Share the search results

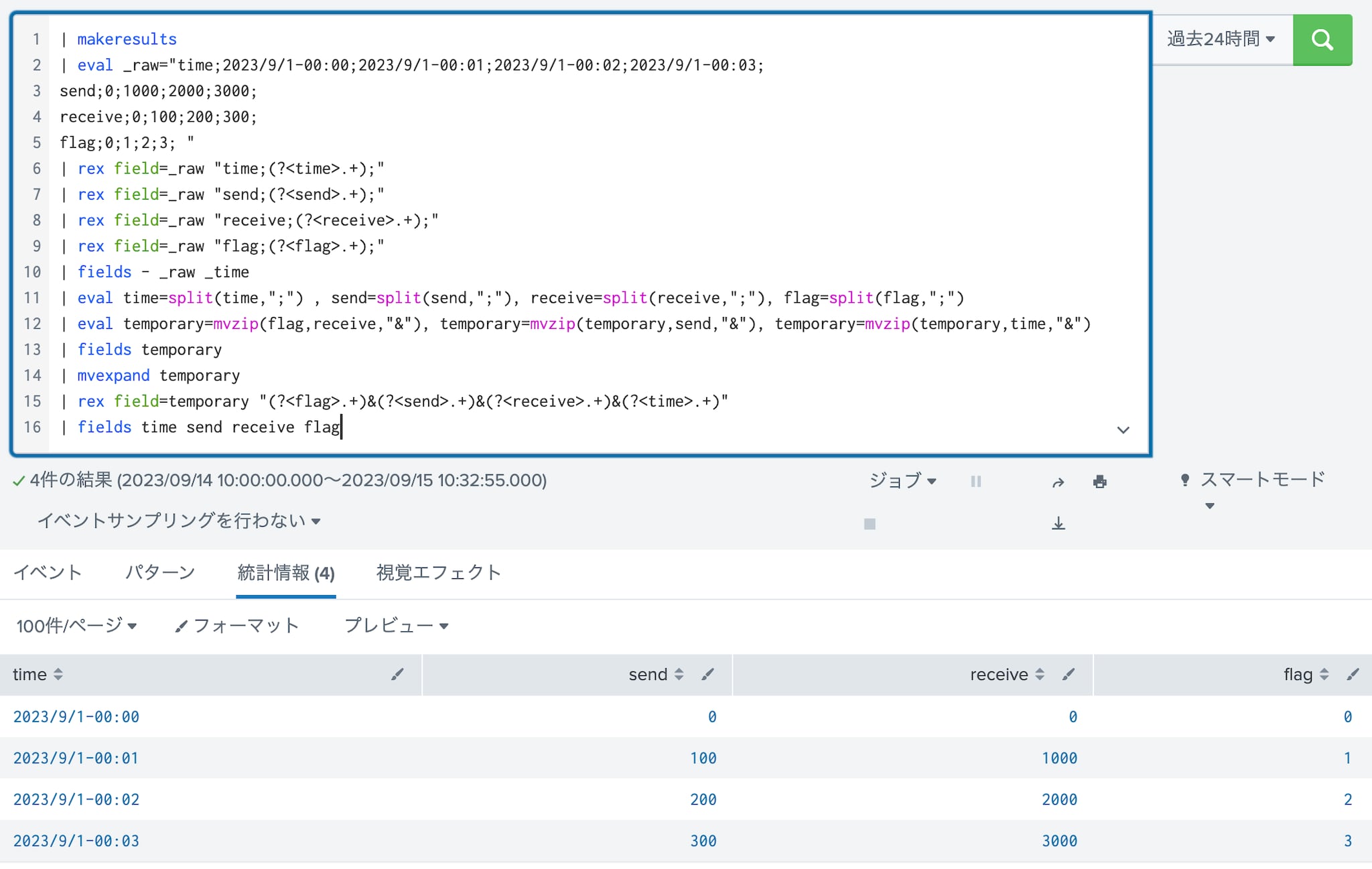point(1058,482)
